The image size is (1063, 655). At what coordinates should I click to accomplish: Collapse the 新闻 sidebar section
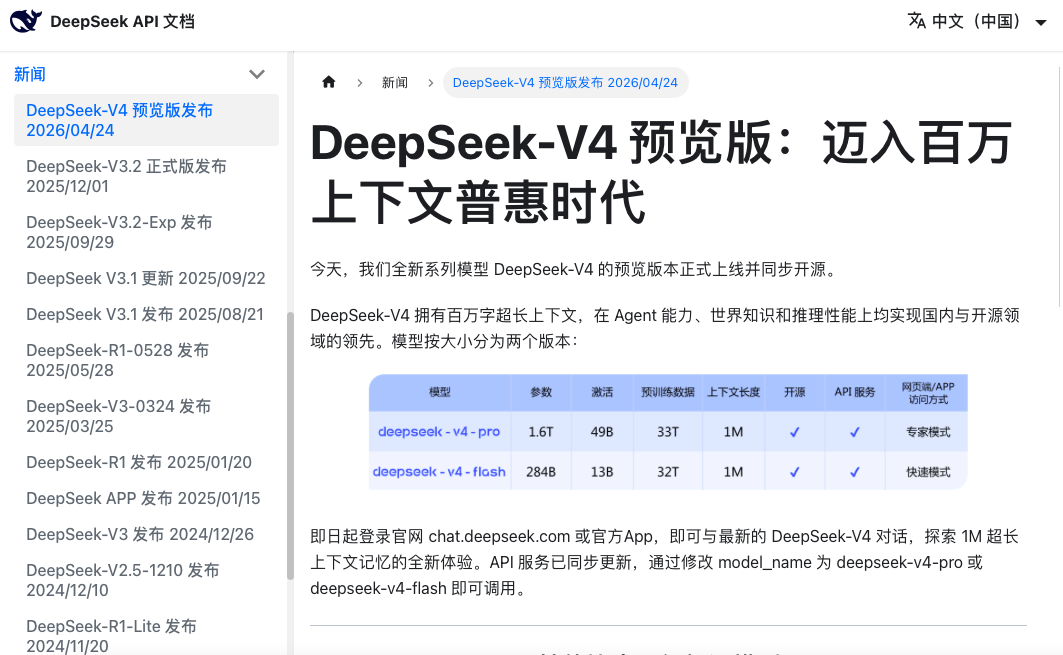(x=257, y=74)
